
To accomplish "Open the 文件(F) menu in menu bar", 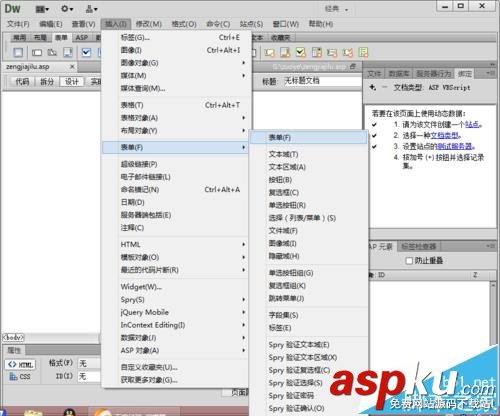I will [18, 24].
